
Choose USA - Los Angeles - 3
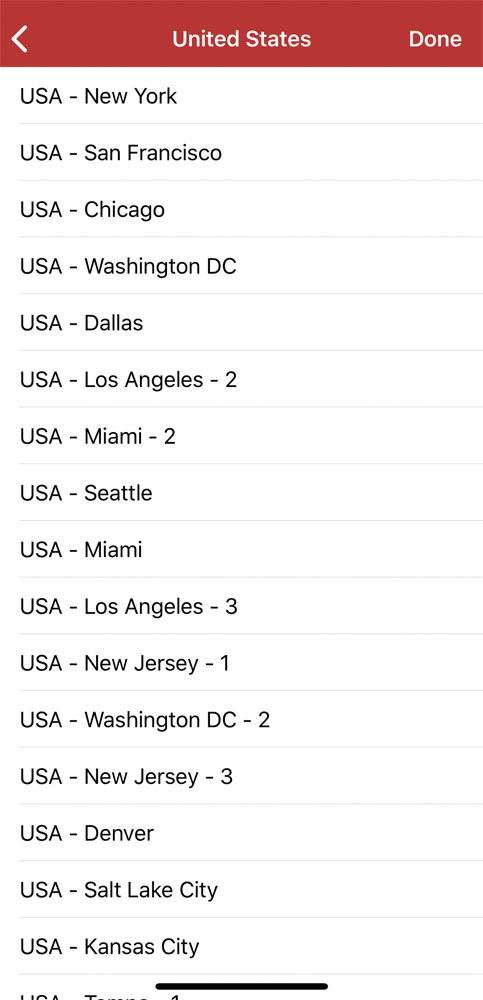pyautogui.click(x=241, y=607)
